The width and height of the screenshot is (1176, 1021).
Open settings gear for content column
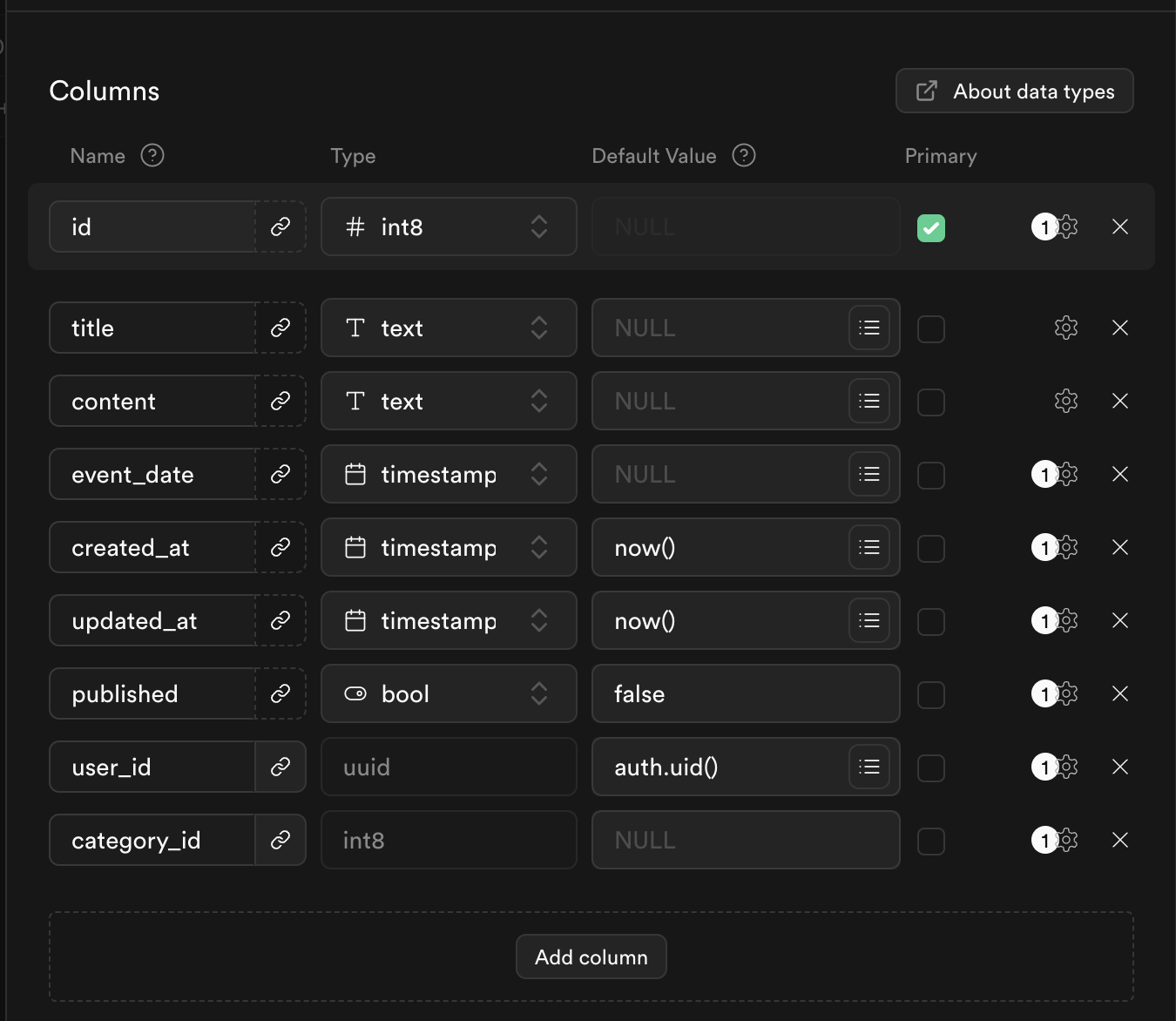[1066, 401]
